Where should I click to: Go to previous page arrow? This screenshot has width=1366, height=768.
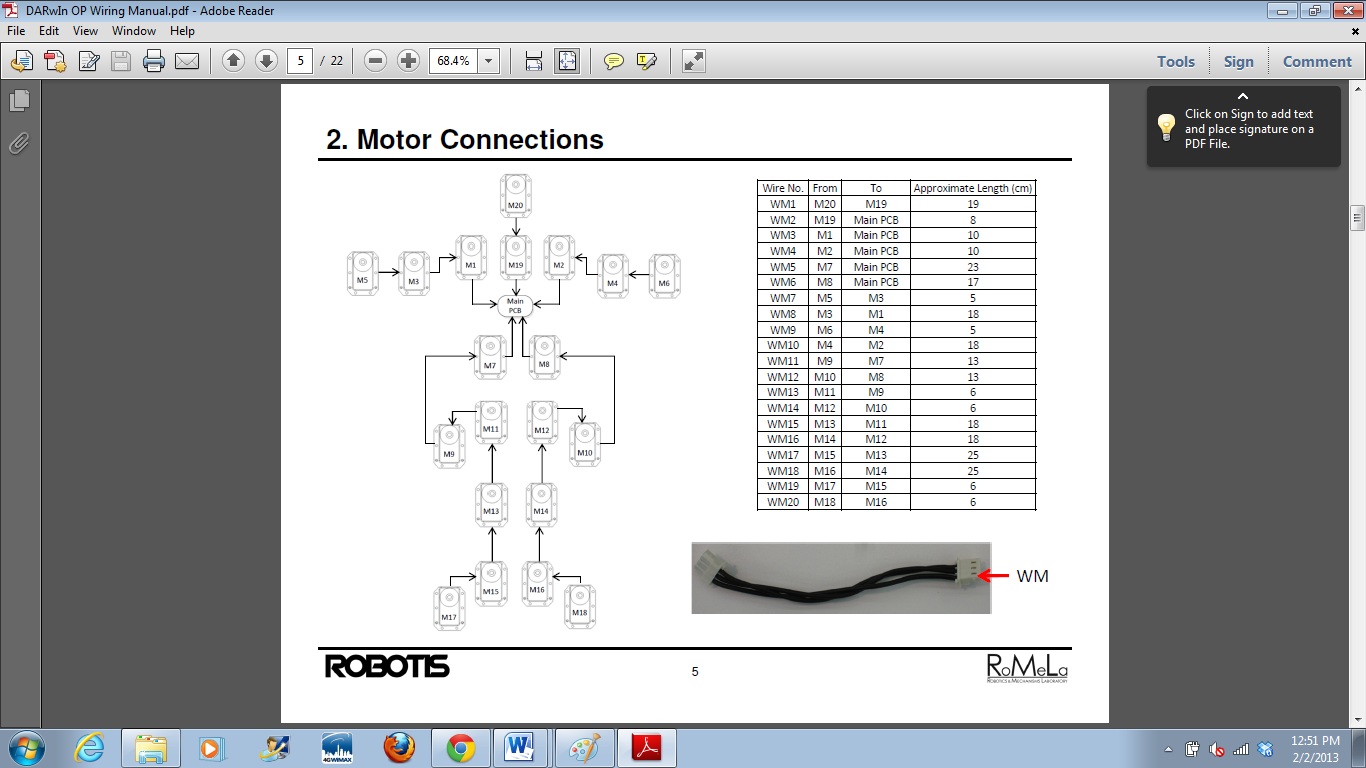coord(233,61)
